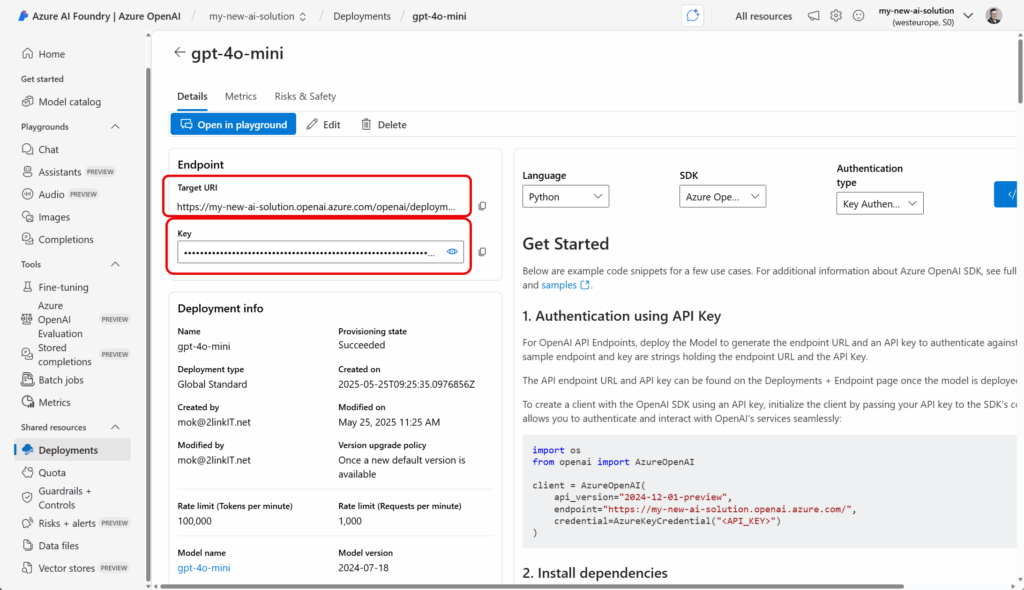The image size is (1024, 590).
Task: Click the chat refresh icon in top bar
Action: pyautogui.click(x=692, y=16)
